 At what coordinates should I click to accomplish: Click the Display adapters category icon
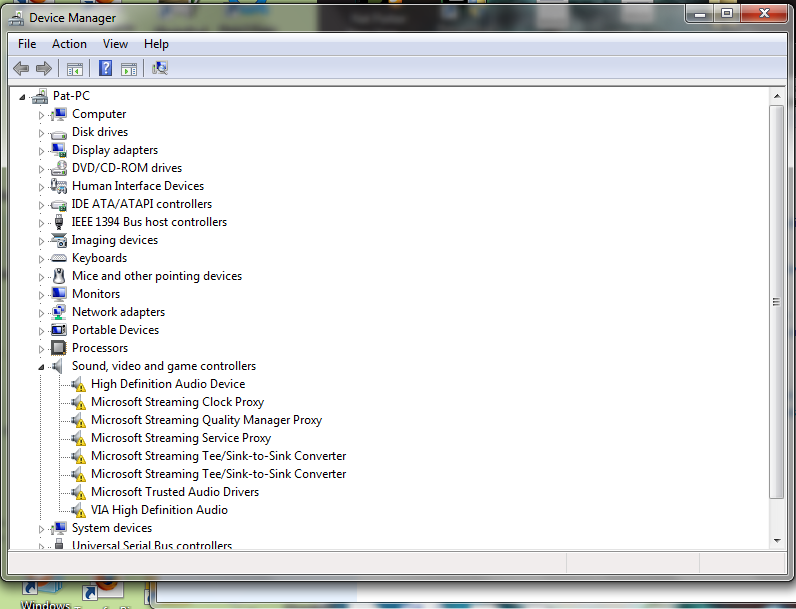(59, 150)
